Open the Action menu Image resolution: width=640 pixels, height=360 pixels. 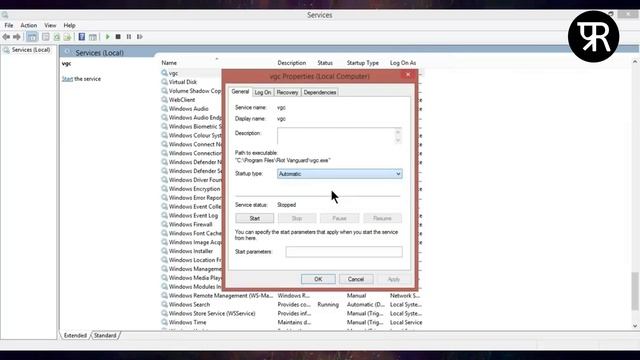pyautogui.click(x=29, y=25)
